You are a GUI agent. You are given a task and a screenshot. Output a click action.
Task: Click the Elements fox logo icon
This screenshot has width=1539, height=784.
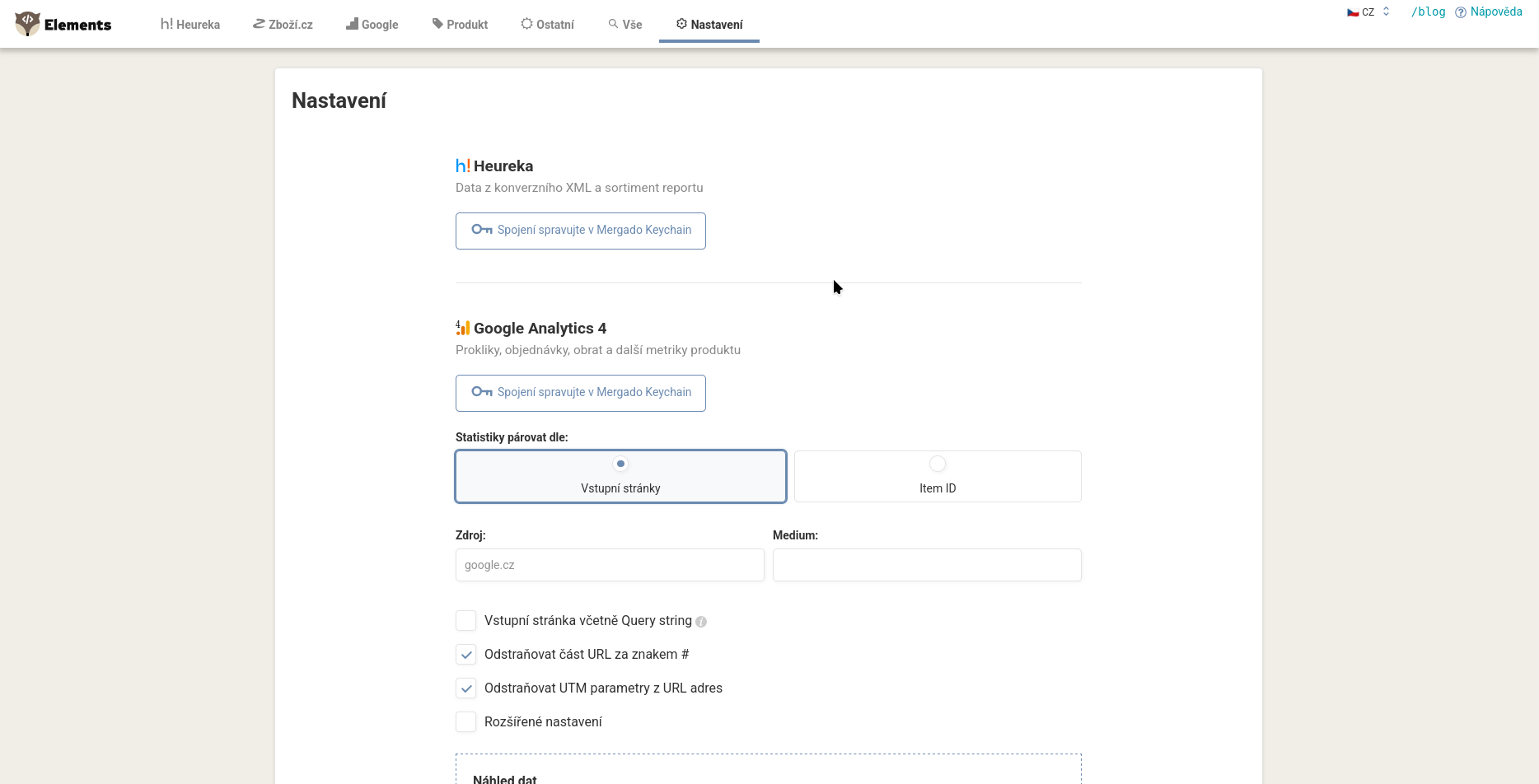point(27,24)
